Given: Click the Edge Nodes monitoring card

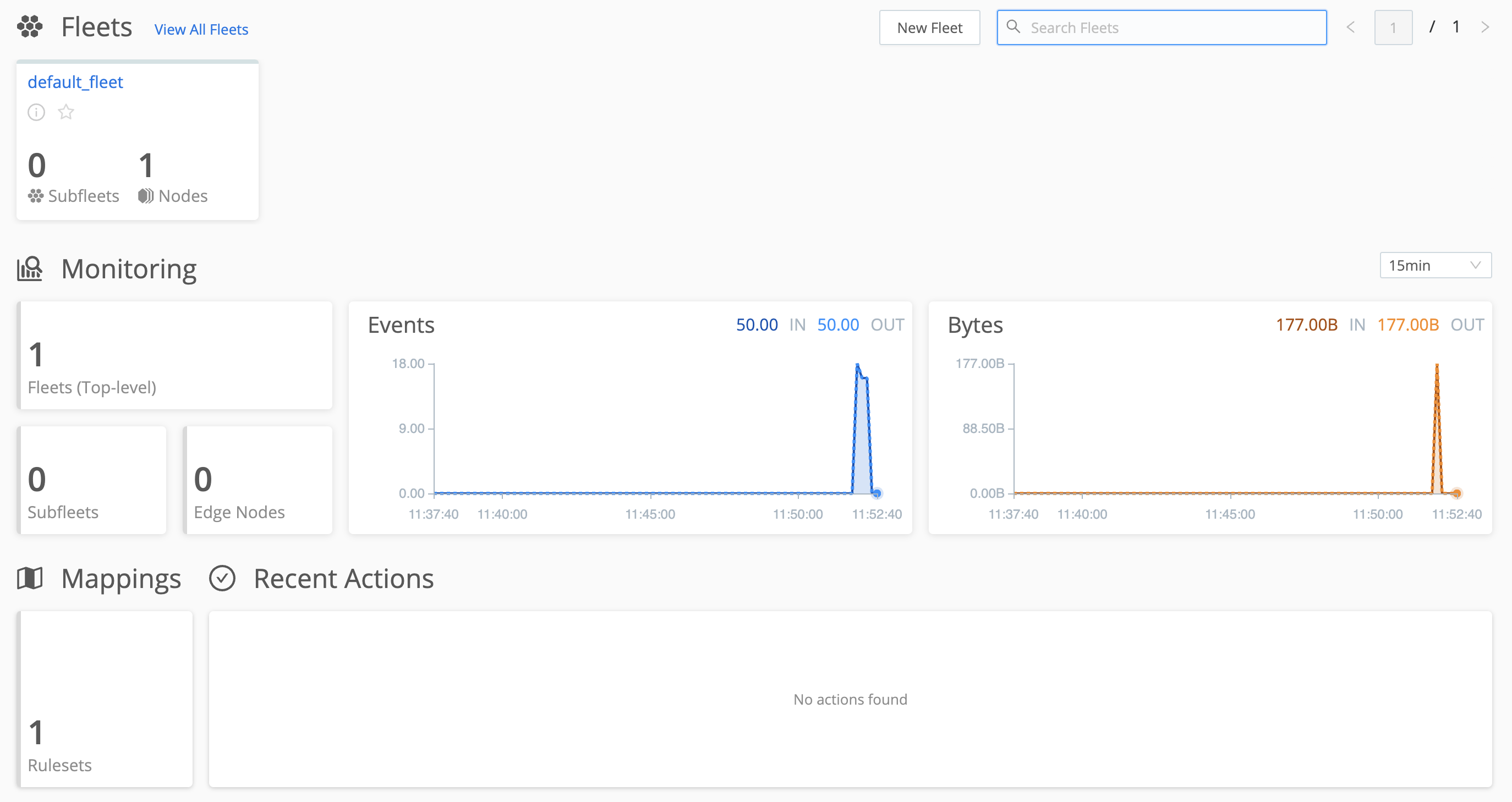Looking at the screenshot, I should (258, 480).
